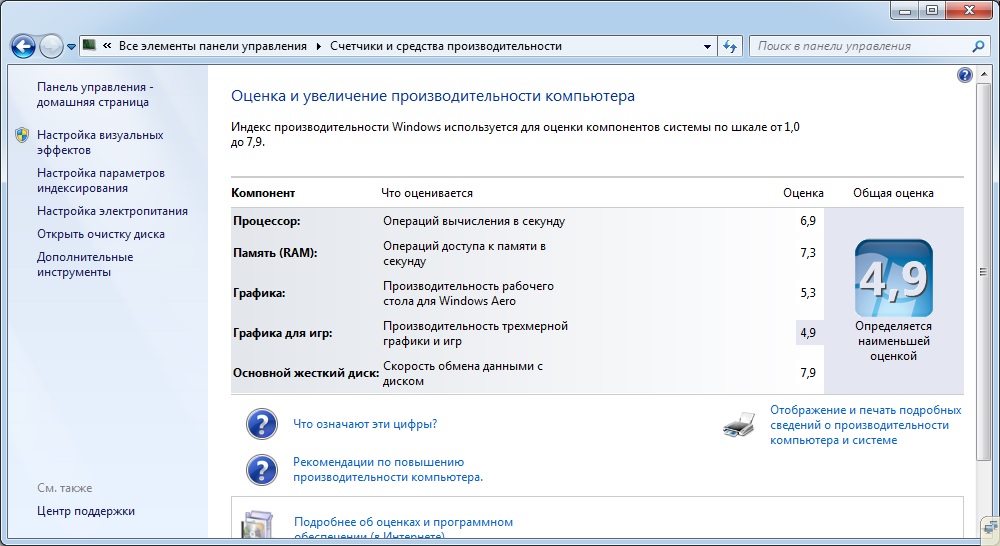Expand the breadcrumb root chevron dropdown
1000x546 pixels.
click(x=106, y=46)
